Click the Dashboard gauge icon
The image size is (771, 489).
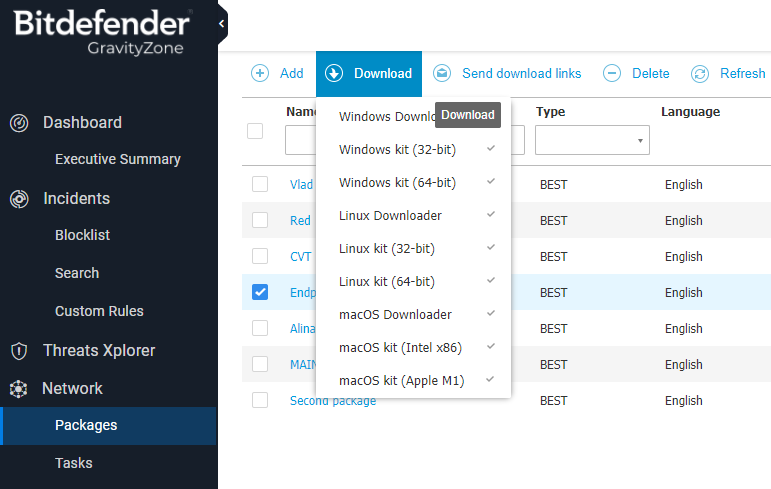(x=19, y=123)
